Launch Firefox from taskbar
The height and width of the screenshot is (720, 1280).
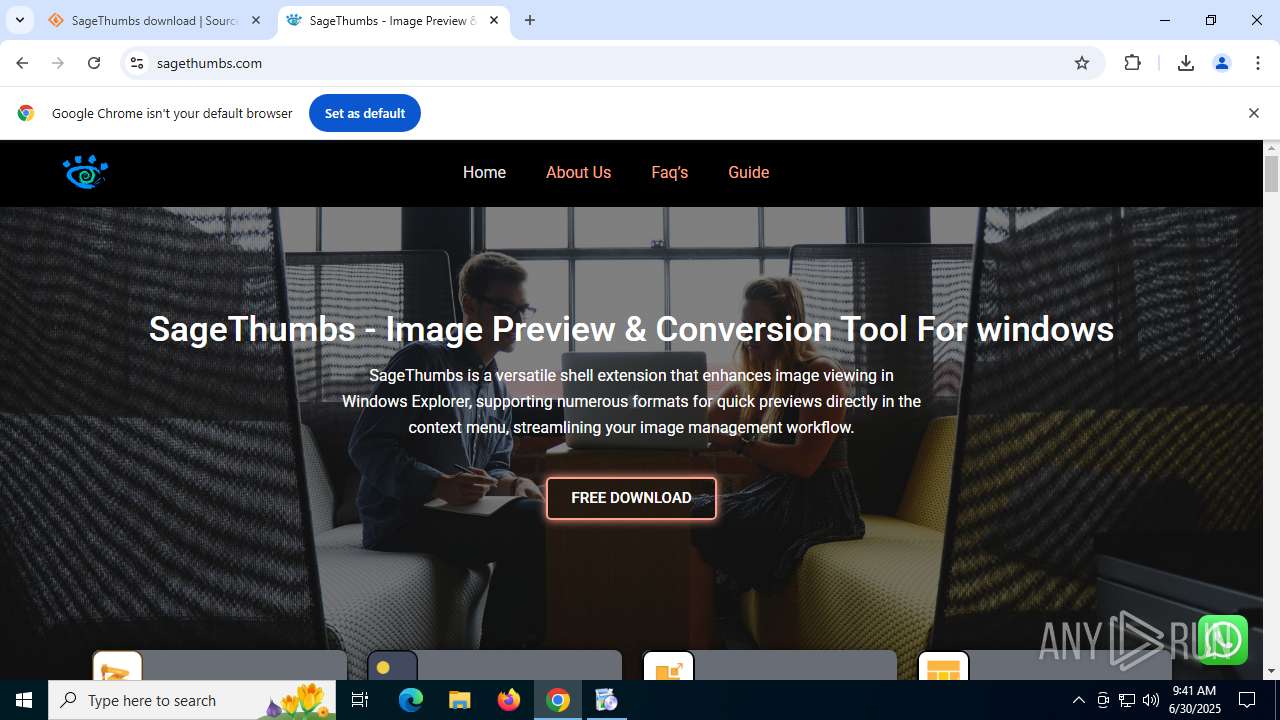coord(509,700)
